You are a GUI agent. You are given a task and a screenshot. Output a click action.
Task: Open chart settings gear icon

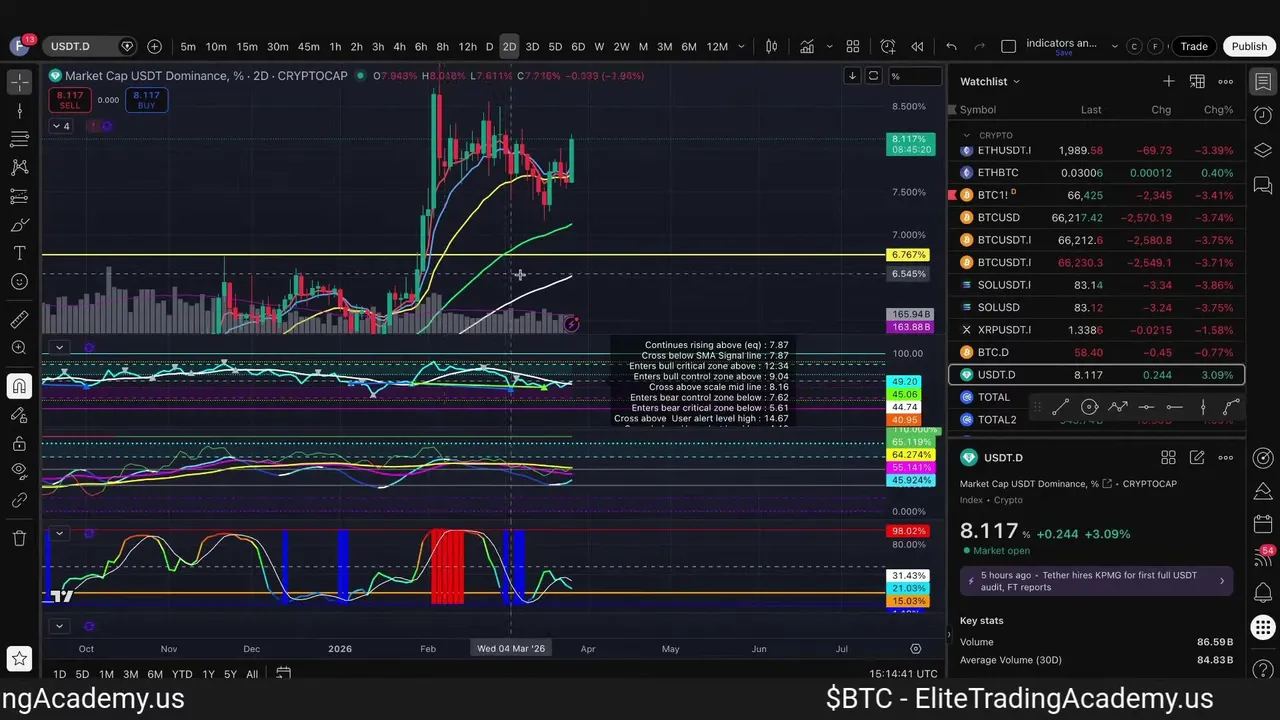pyautogui.click(x=915, y=648)
